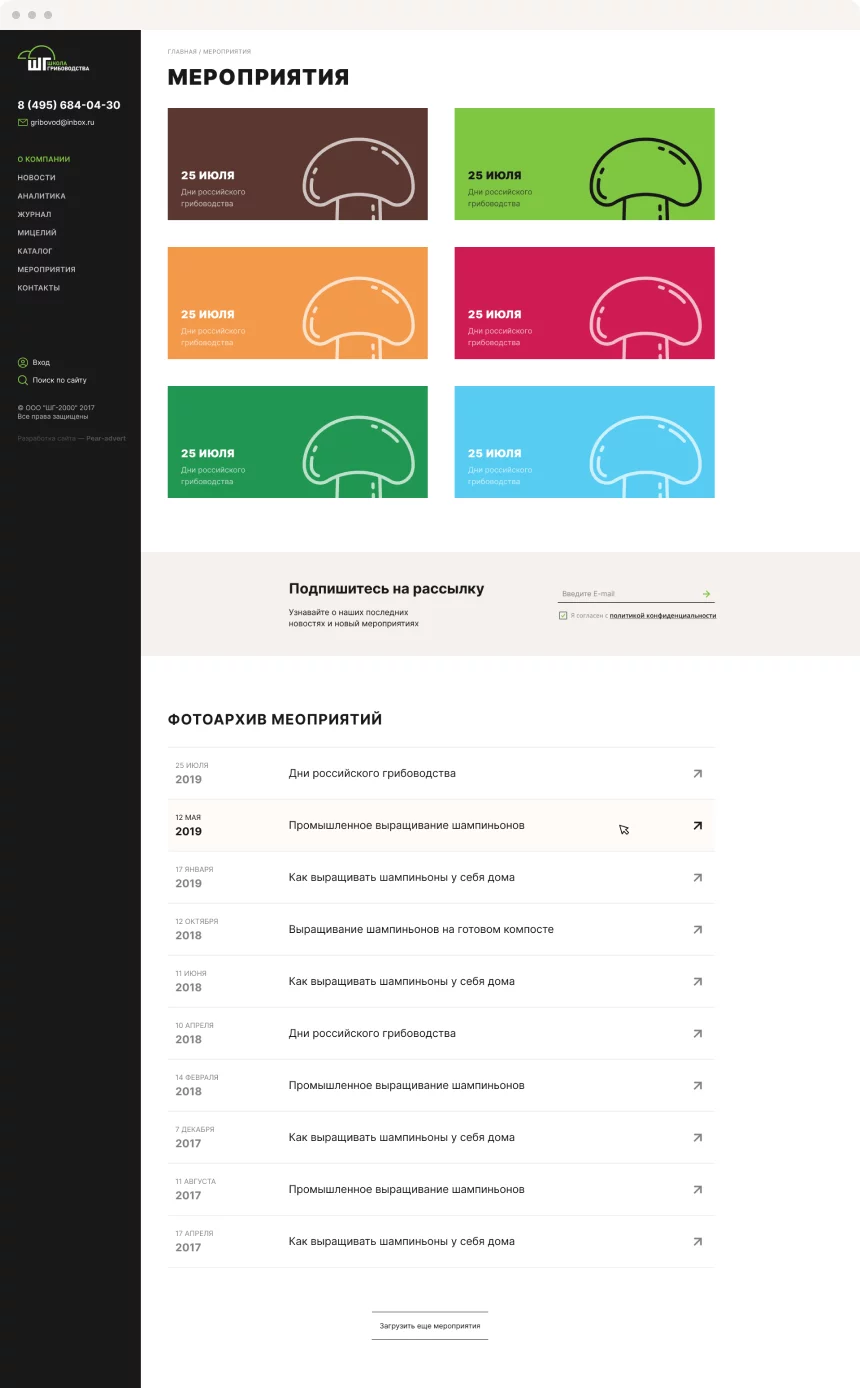Image resolution: width=860 pixels, height=1388 pixels.
Task: Select the dark green 25 июля event card
Action: point(298,442)
